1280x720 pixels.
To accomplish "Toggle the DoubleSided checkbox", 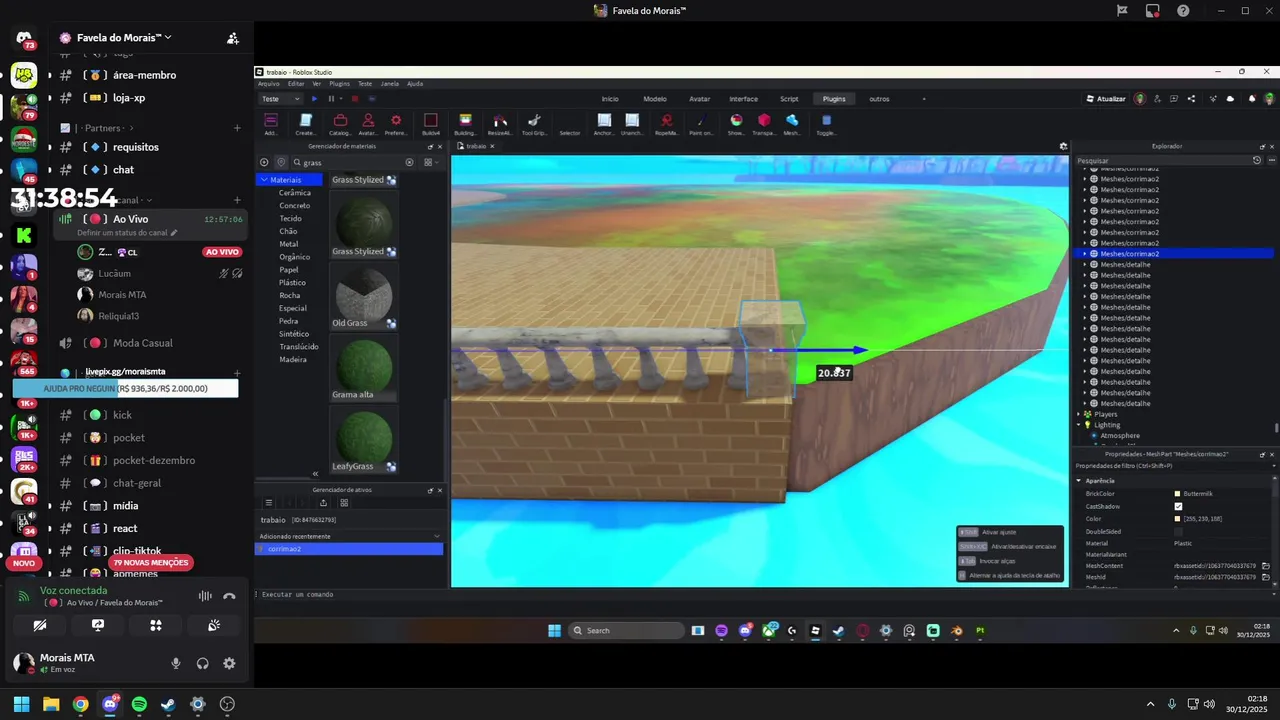I will (1178, 531).
